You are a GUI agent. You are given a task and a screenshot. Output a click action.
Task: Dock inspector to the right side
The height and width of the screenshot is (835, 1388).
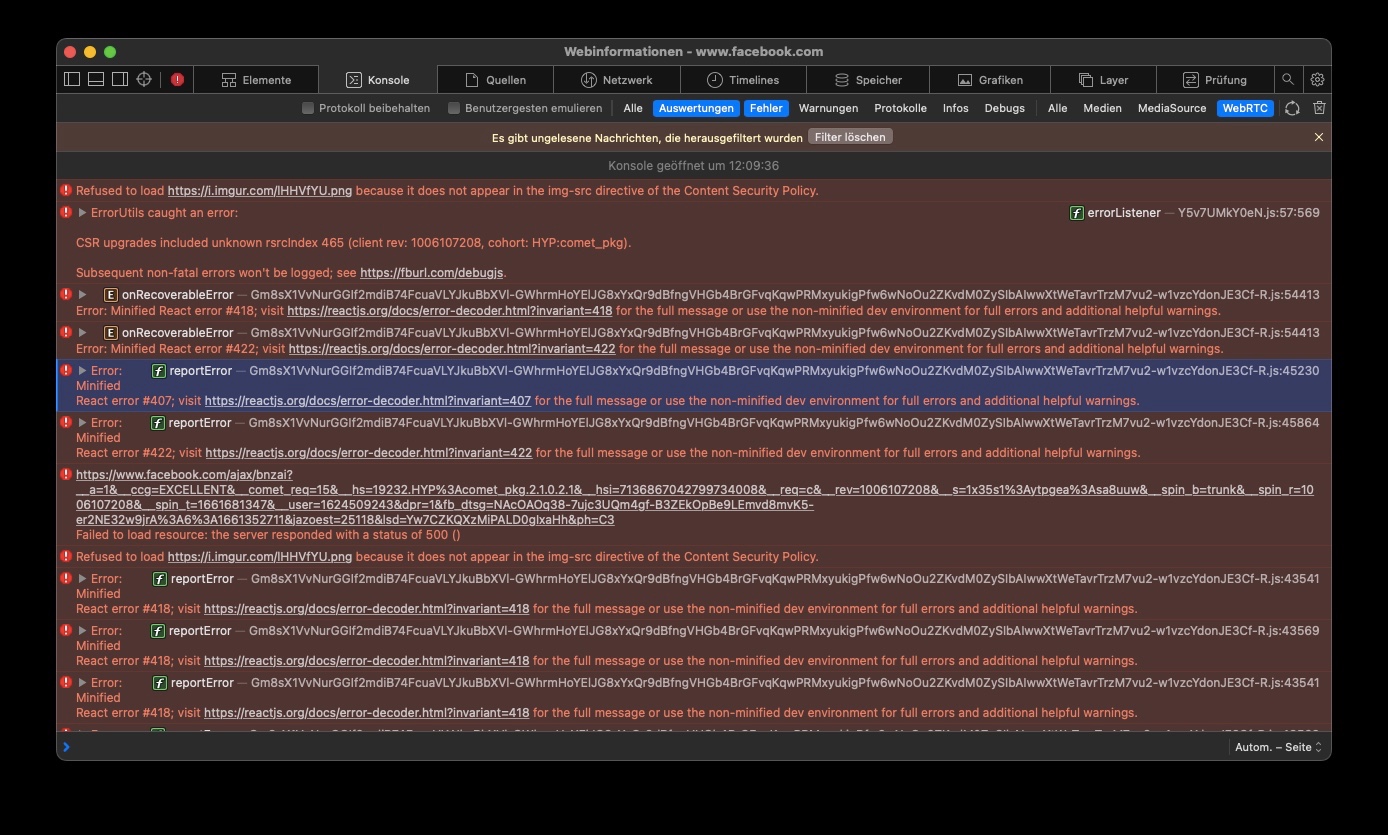[x=120, y=80]
